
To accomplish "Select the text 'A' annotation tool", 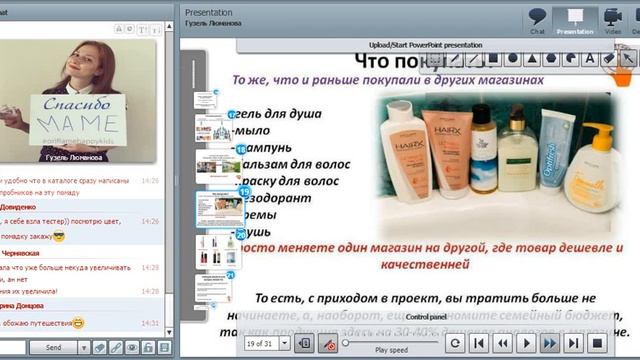I will coord(590,59).
